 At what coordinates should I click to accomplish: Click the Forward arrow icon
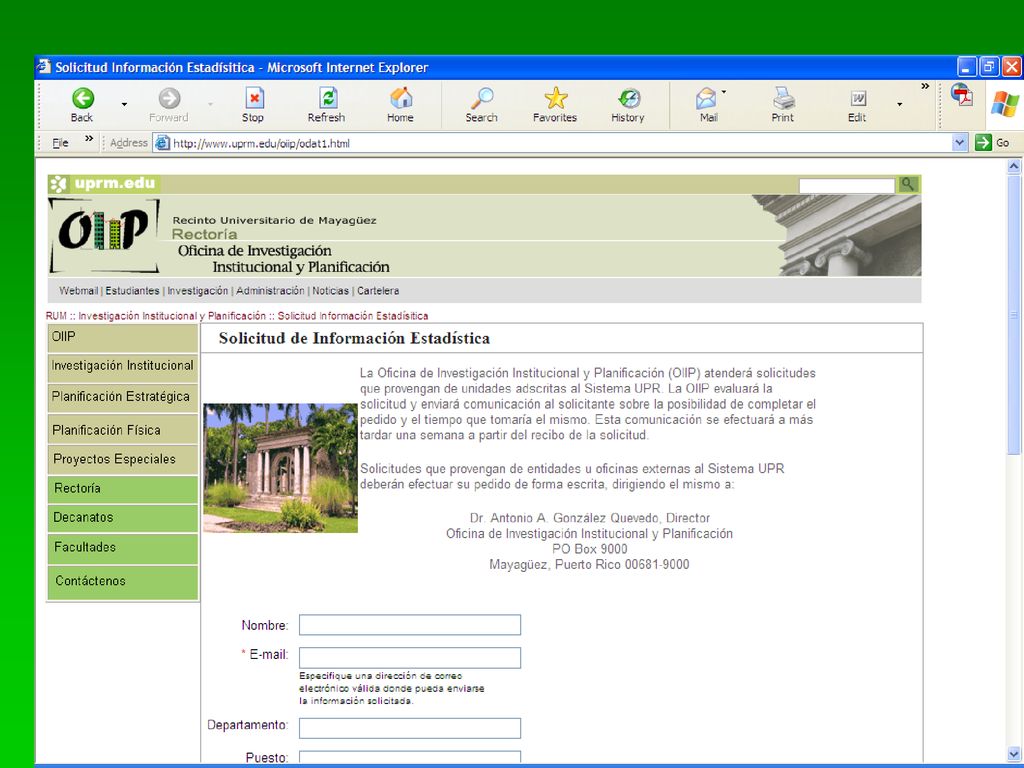coord(169,99)
